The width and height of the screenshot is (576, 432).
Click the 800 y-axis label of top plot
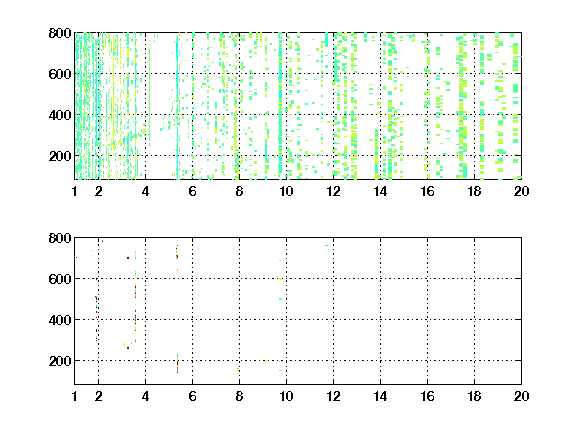[x=60, y=33]
